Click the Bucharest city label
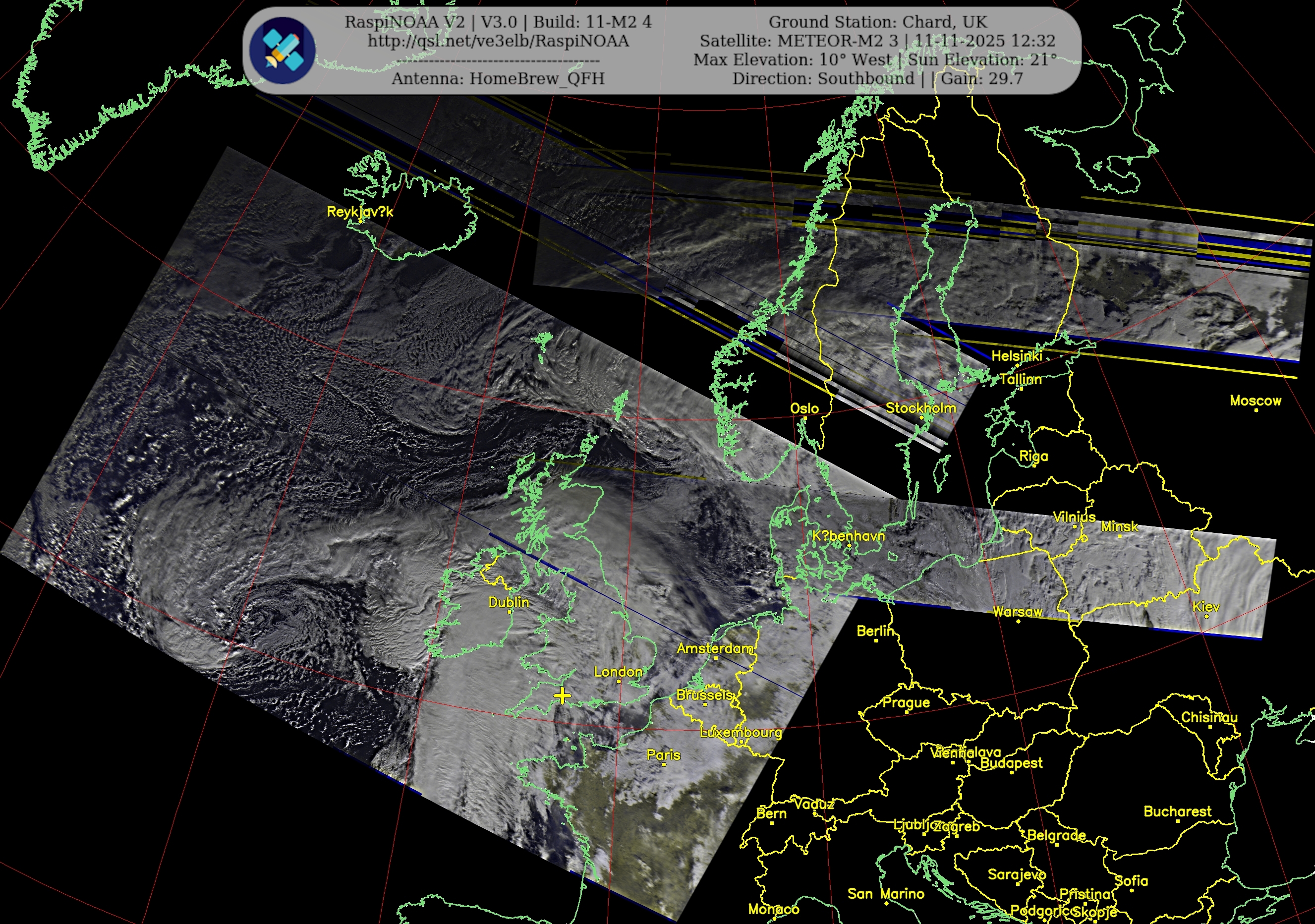 (x=1177, y=812)
